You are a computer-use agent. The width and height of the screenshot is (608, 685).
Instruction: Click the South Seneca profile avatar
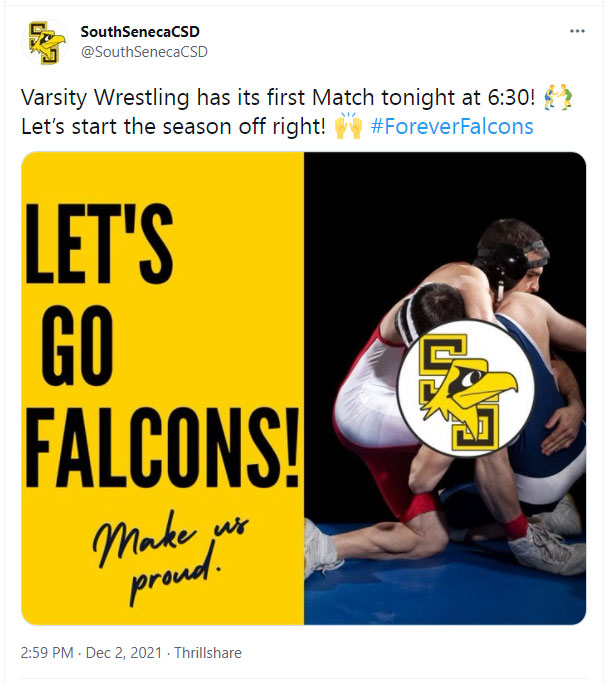[46, 42]
